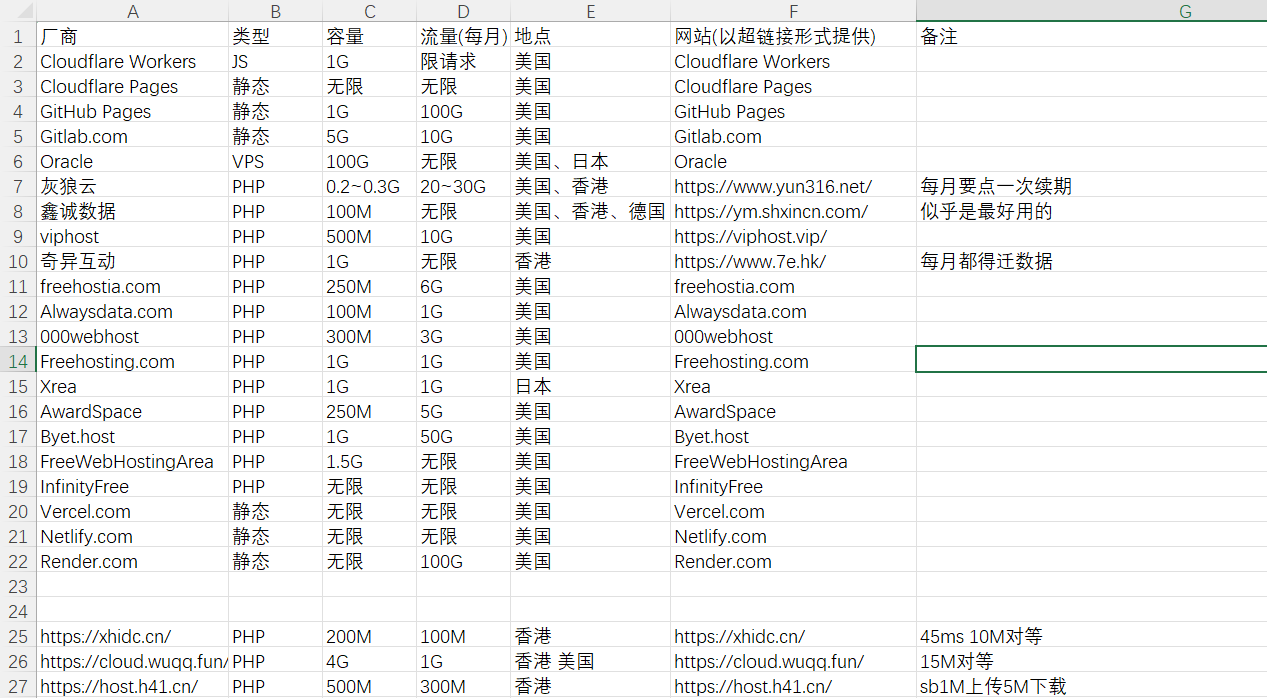The image size is (1267, 698).
Task: Open the 'InfinityFree' link in column F
Action: click(x=718, y=486)
